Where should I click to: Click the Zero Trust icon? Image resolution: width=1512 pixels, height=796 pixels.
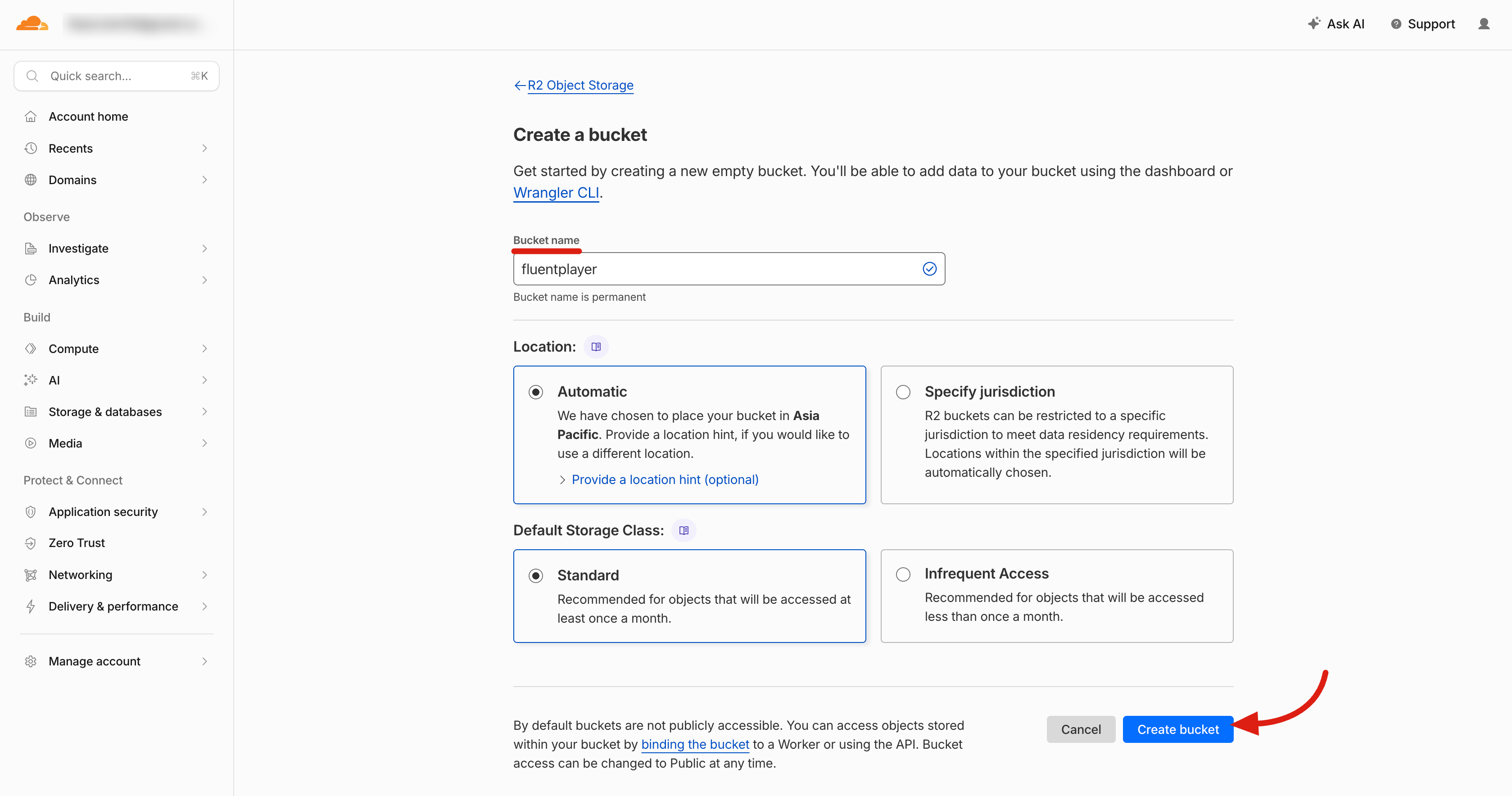point(31,543)
